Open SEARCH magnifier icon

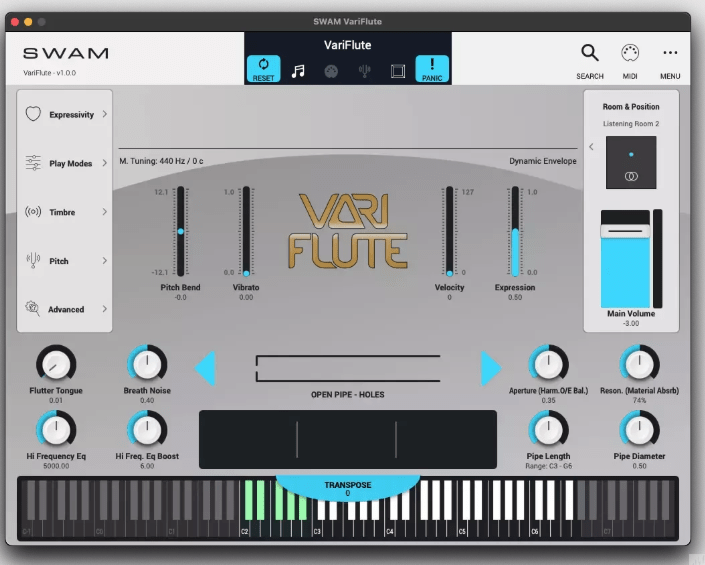click(589, 53)
